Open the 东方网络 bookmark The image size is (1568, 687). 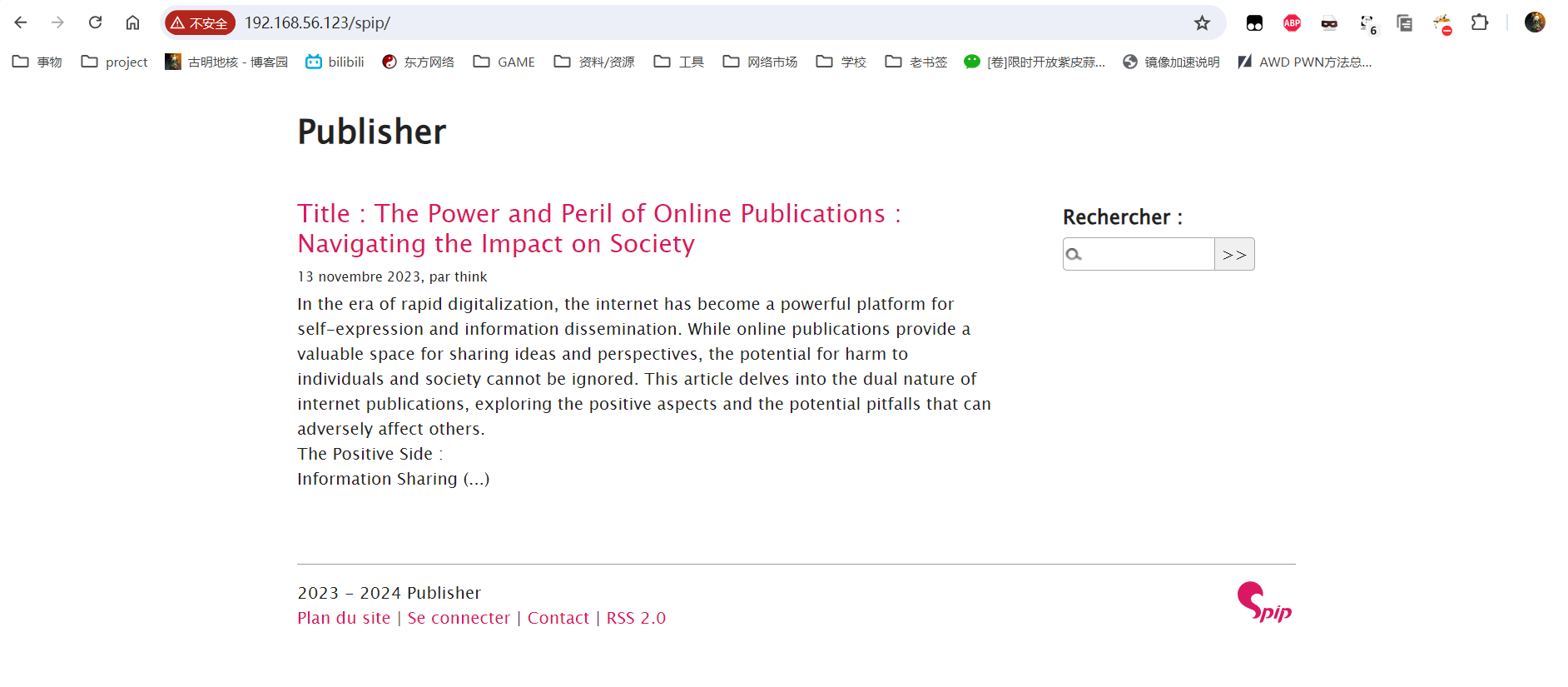click(418, 62)
